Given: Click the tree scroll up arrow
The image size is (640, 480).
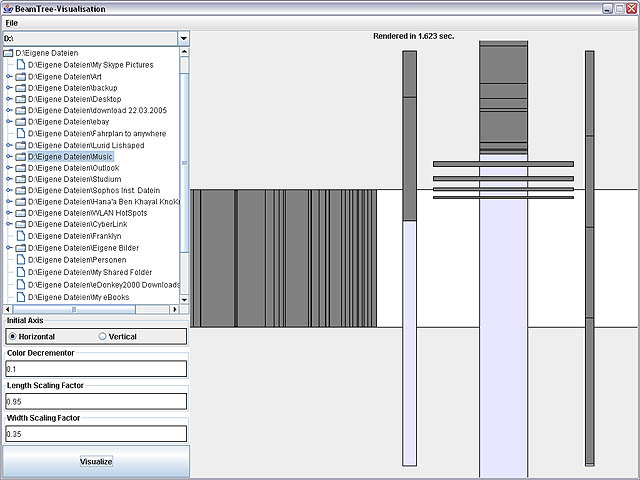Looking at the screenshot, I should point(184,52).
